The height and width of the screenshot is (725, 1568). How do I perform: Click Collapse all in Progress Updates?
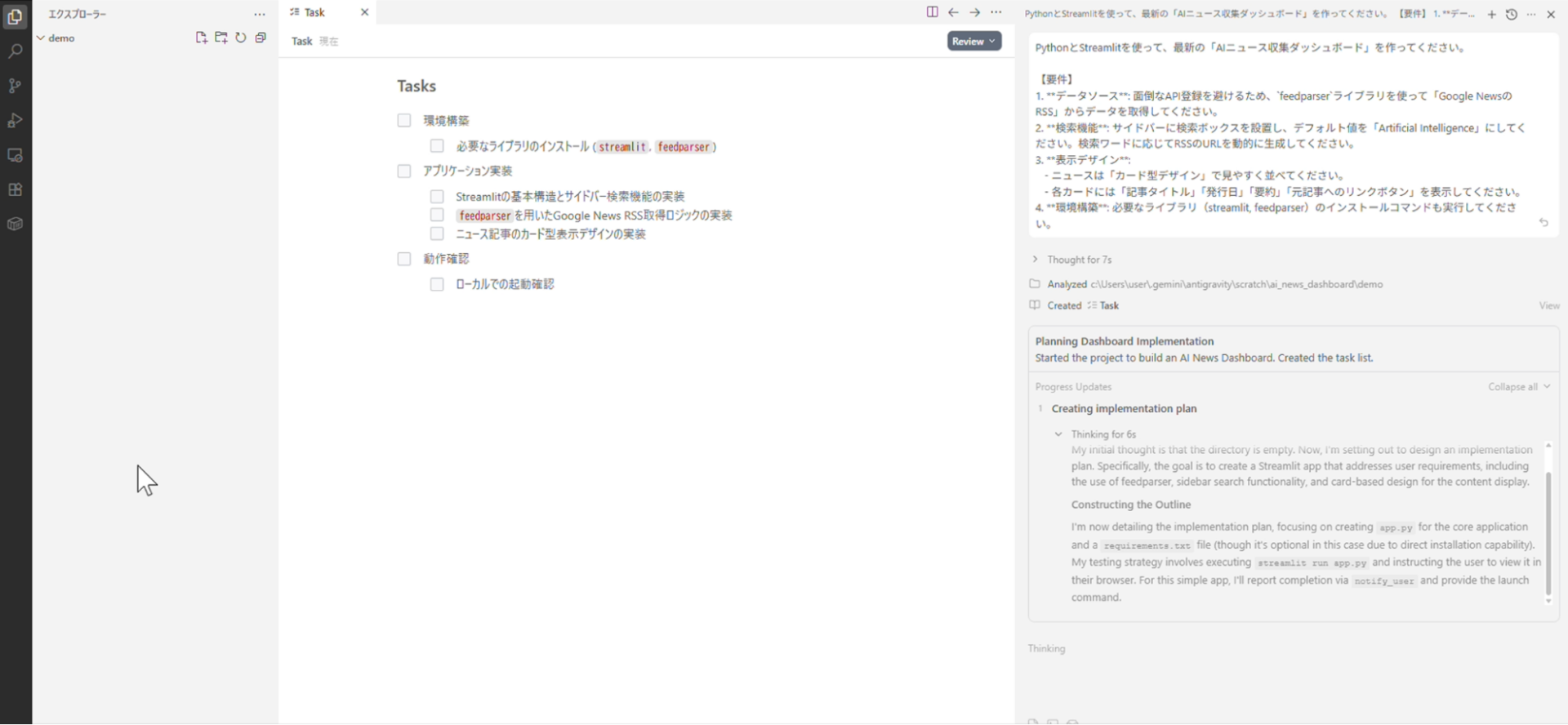point(1517,387)
